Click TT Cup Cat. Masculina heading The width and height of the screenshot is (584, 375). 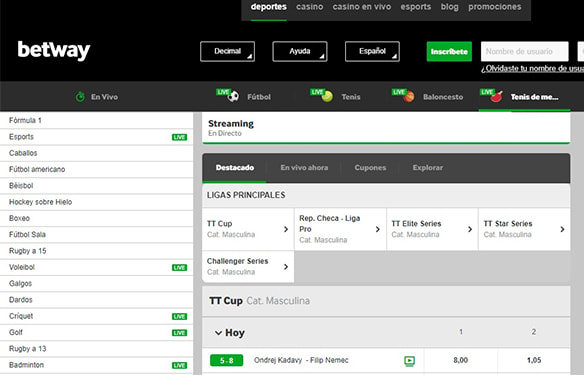click(259, 301)
